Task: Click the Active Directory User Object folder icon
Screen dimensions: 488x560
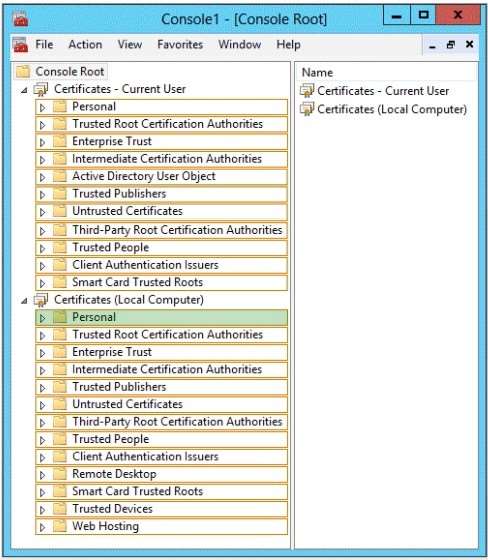Action: pyautogui.click(x=60, y=176)
